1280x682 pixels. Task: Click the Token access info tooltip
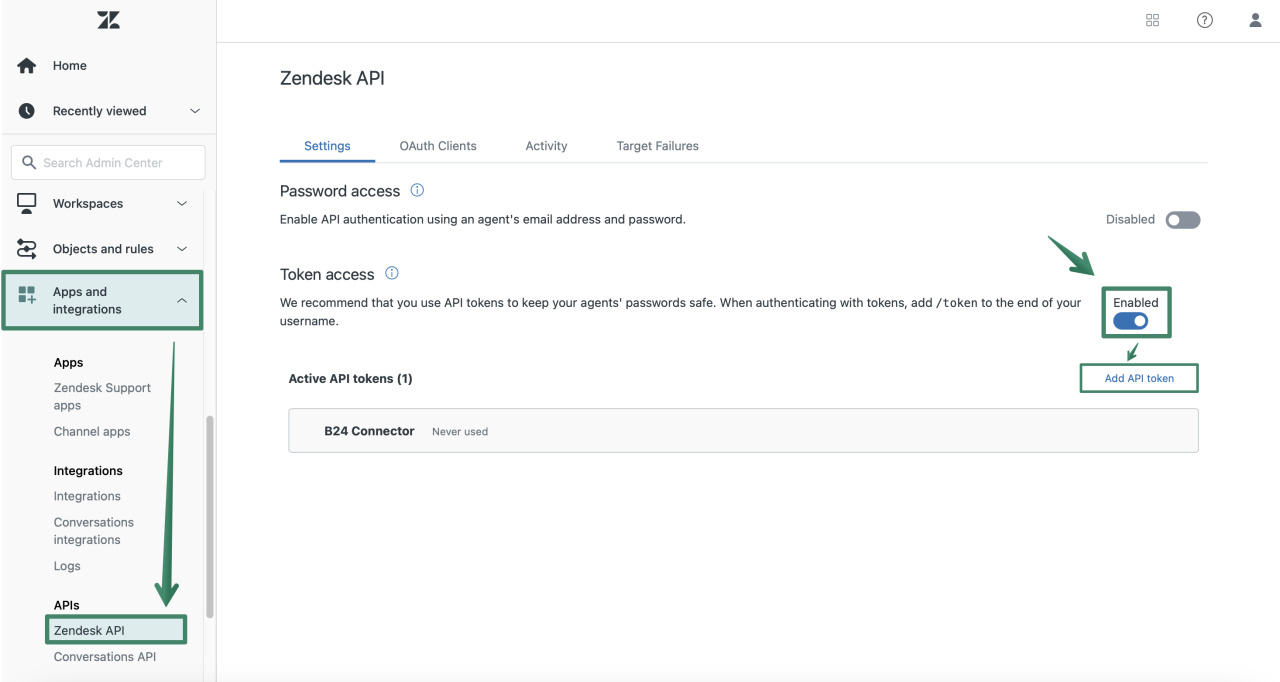click(x=391, y=272)
